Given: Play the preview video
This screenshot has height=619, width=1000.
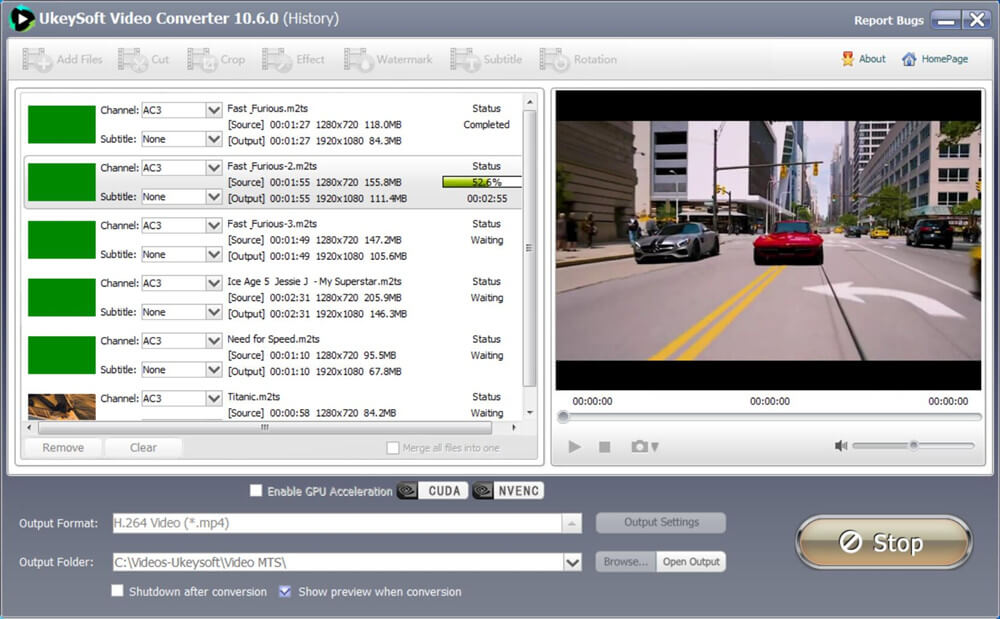Looking at the screenshot, I should [x=575, y=447].
